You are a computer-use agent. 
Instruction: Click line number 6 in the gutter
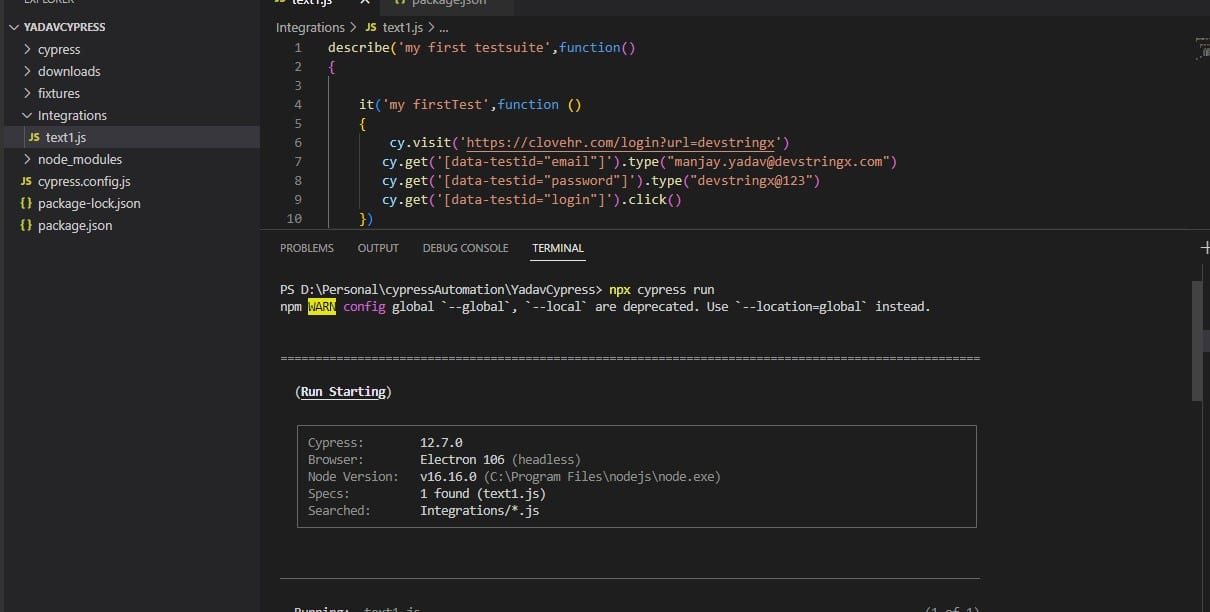(297, 142)
